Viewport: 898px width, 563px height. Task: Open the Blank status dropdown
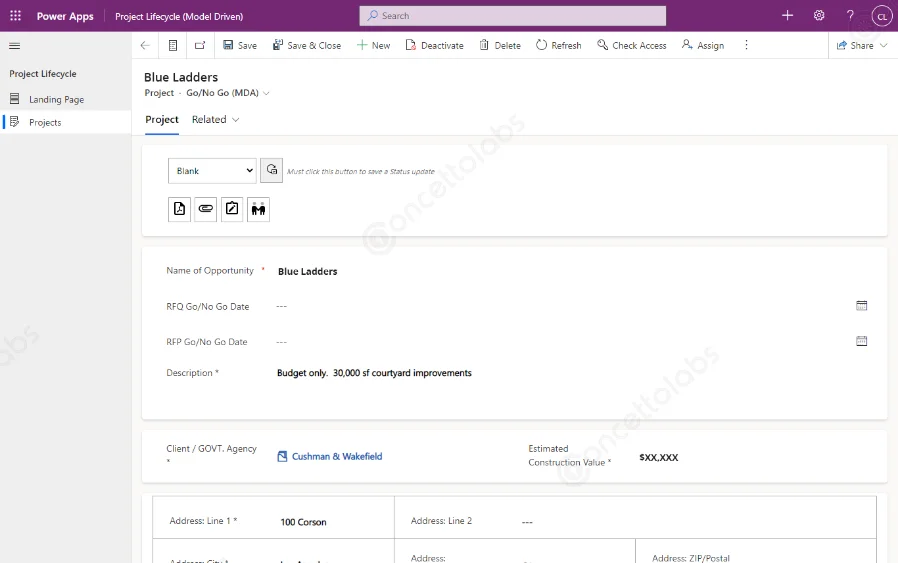click(212, 171)
